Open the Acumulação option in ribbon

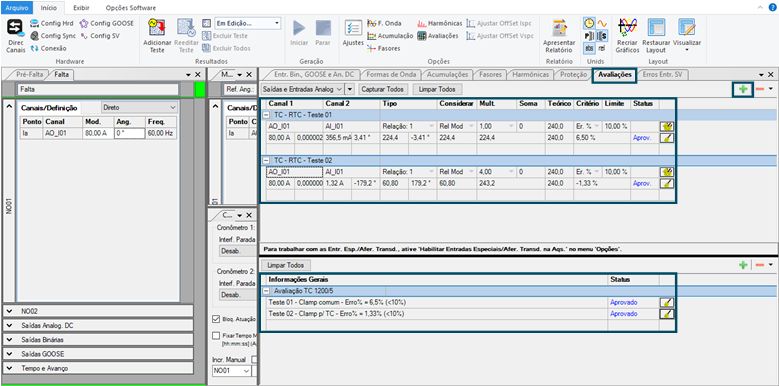(390, 36)
